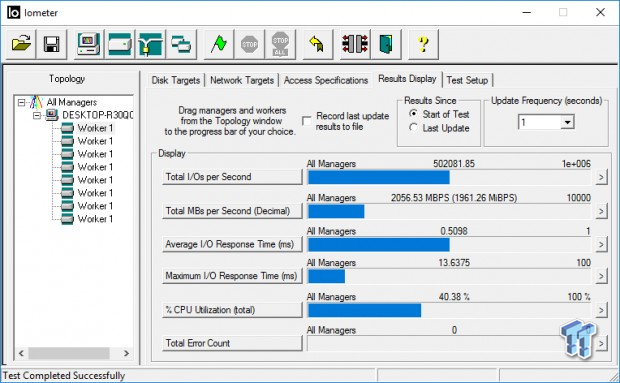This screenshot has width=620, height=383.
Task: Enable Record last update results to file
Action: pyautogui.click(x=306, y=121)
